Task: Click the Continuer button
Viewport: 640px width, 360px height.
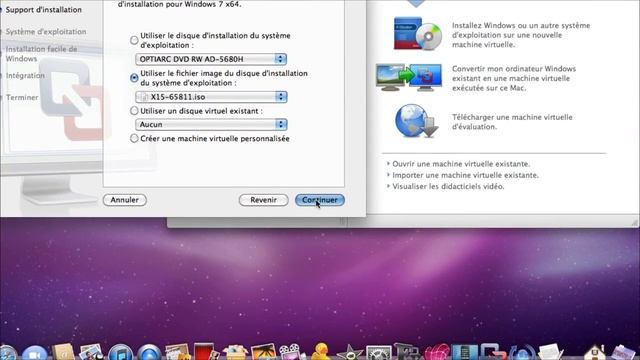Action: click(x=320, y=200)
